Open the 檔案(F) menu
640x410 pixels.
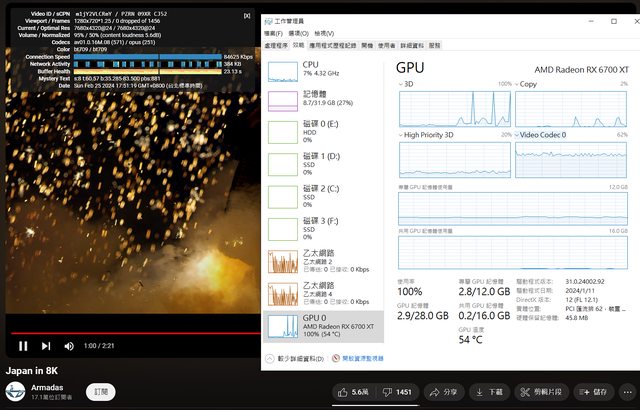click(273, 32)
